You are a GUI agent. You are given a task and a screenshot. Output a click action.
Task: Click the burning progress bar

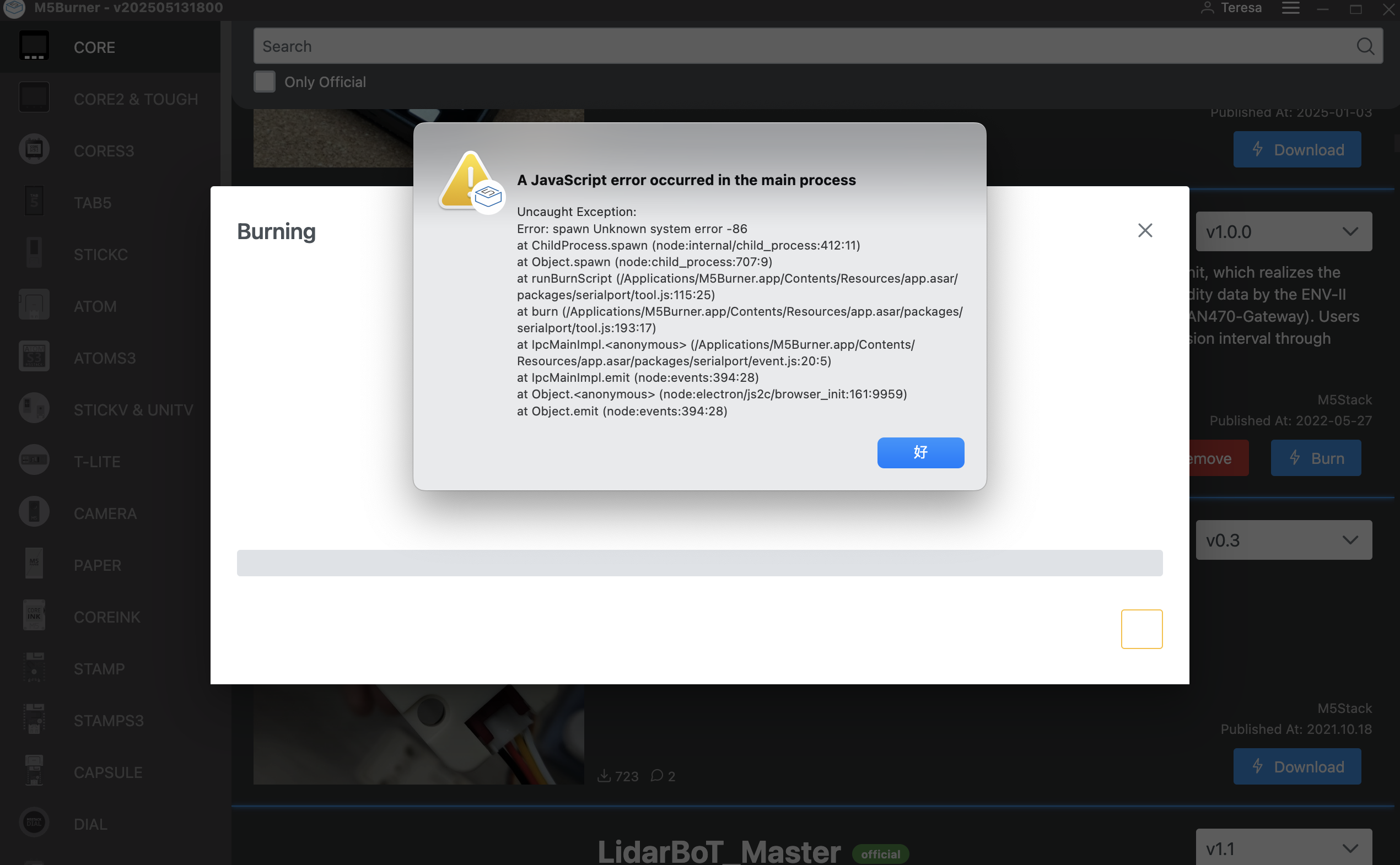(699, 563)
